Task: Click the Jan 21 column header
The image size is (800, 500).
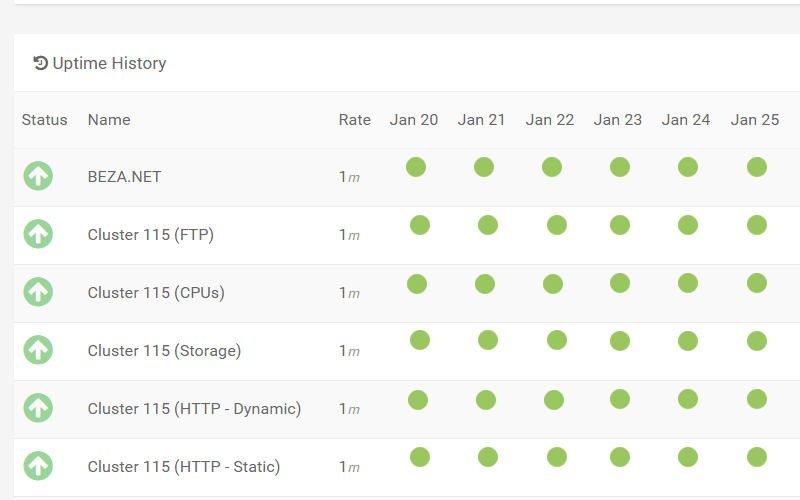Action: (x=482, y=120)
